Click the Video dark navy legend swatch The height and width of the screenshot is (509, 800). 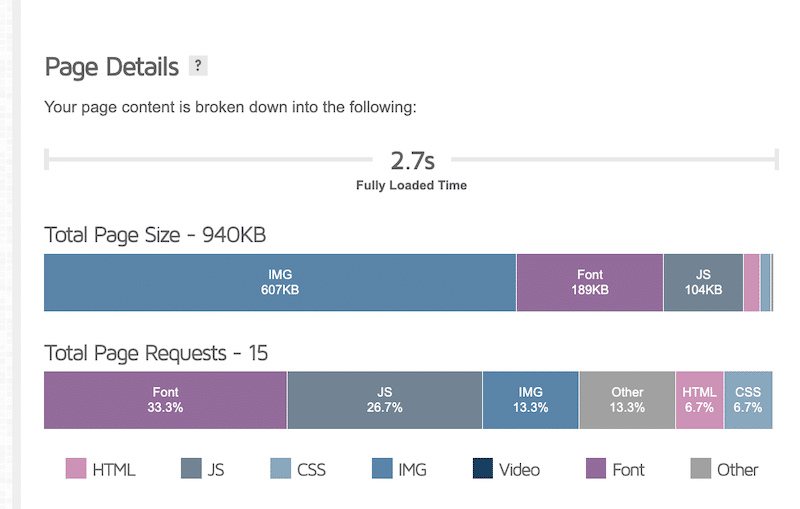483,469
